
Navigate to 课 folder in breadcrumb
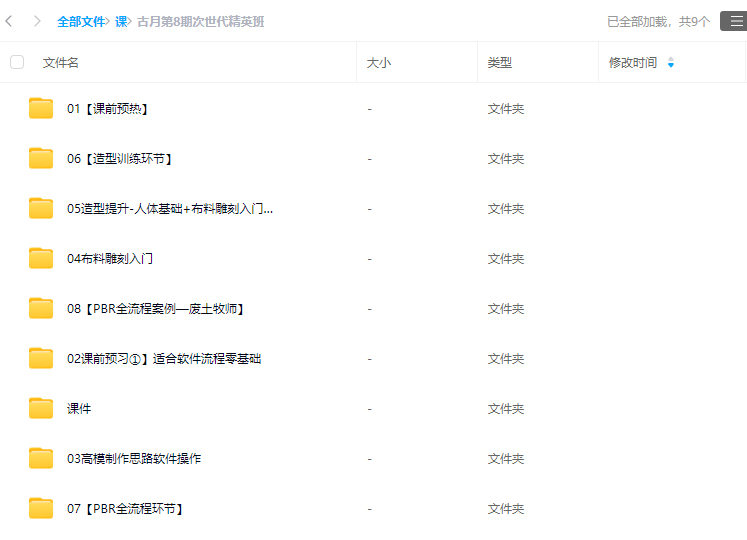point(121,21)
